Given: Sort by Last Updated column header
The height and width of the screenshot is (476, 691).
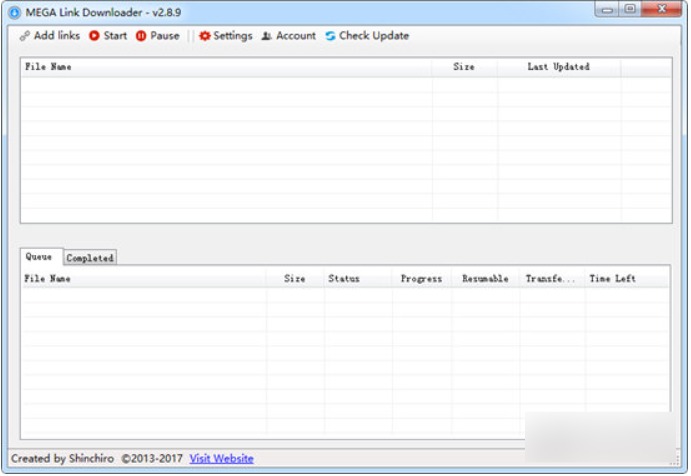Looking at the screenshot, I should (x=559, y=67).
